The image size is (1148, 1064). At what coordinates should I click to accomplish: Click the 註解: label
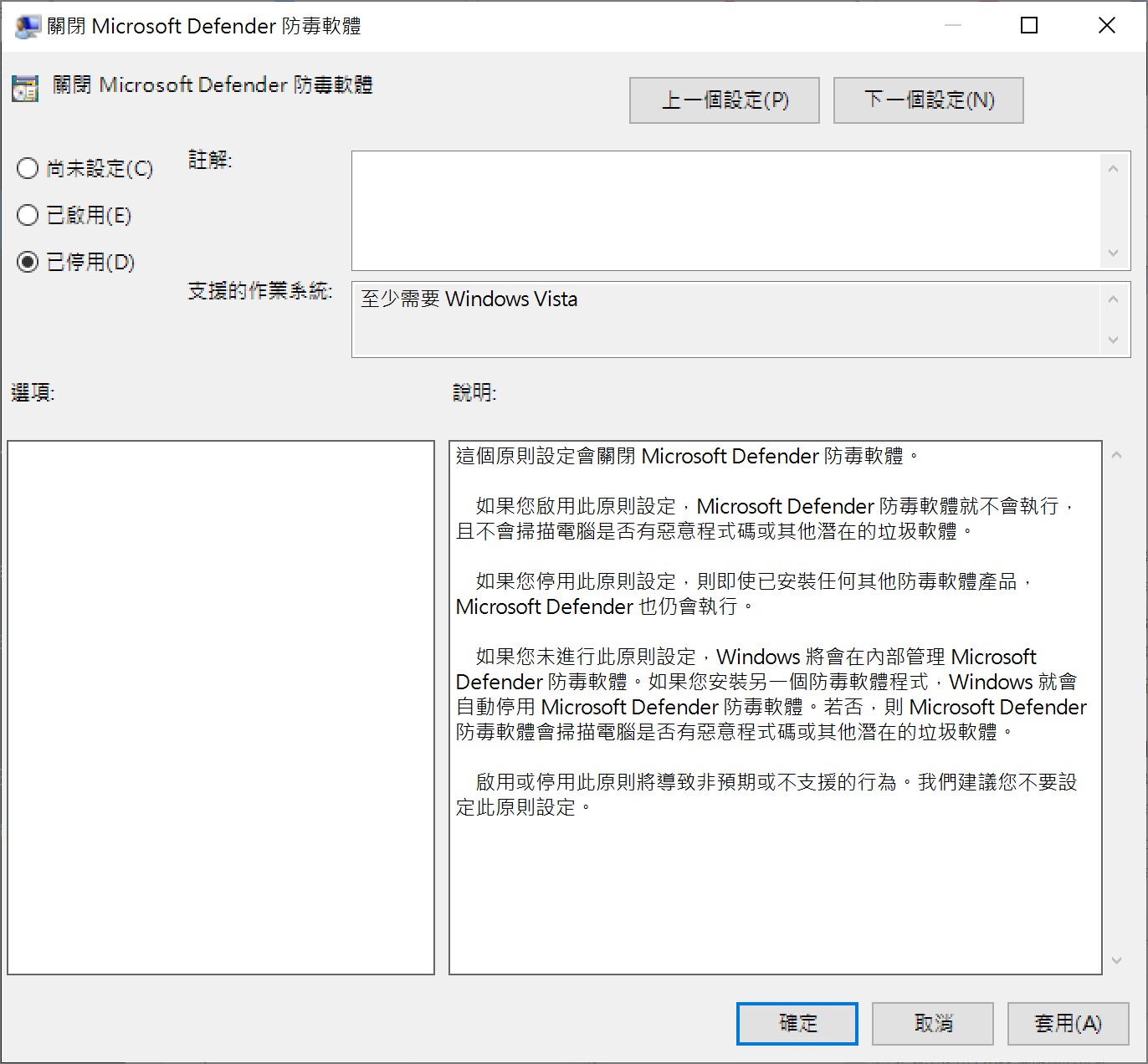point(210,160)
